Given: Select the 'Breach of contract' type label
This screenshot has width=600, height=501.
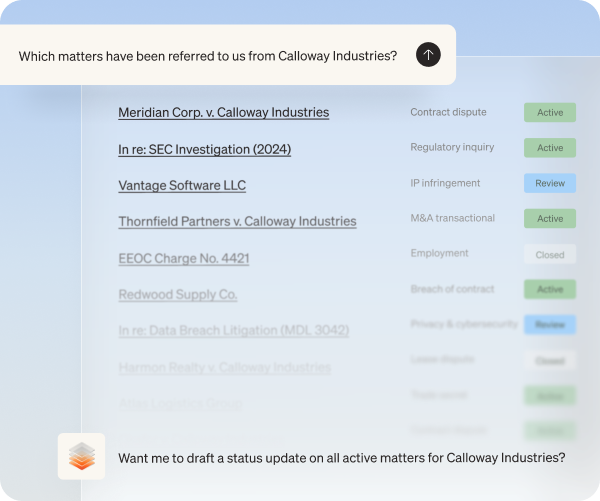Looking at the screenshot, I should click(x=452, y=289).
